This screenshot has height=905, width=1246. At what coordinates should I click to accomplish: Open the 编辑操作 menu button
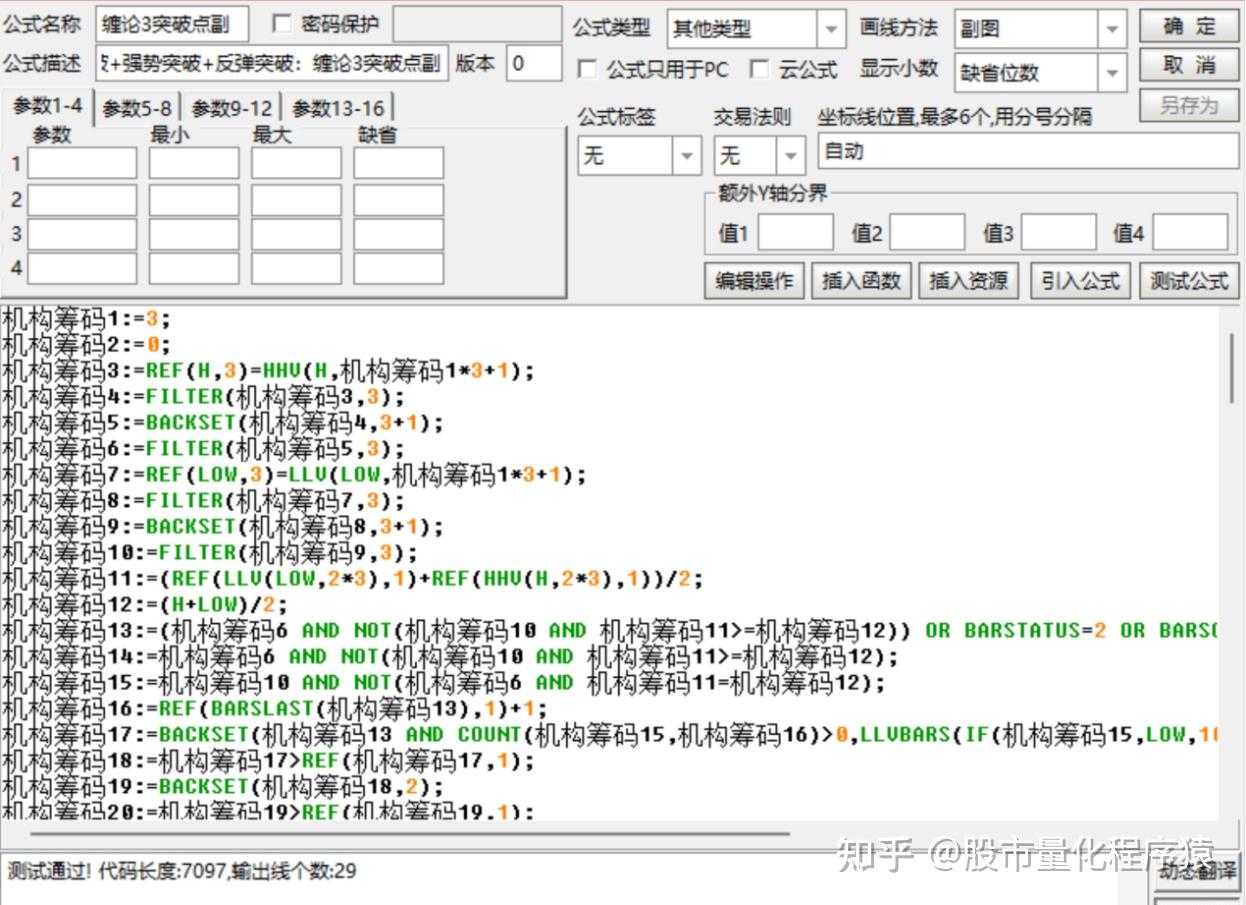click(754, 281)
